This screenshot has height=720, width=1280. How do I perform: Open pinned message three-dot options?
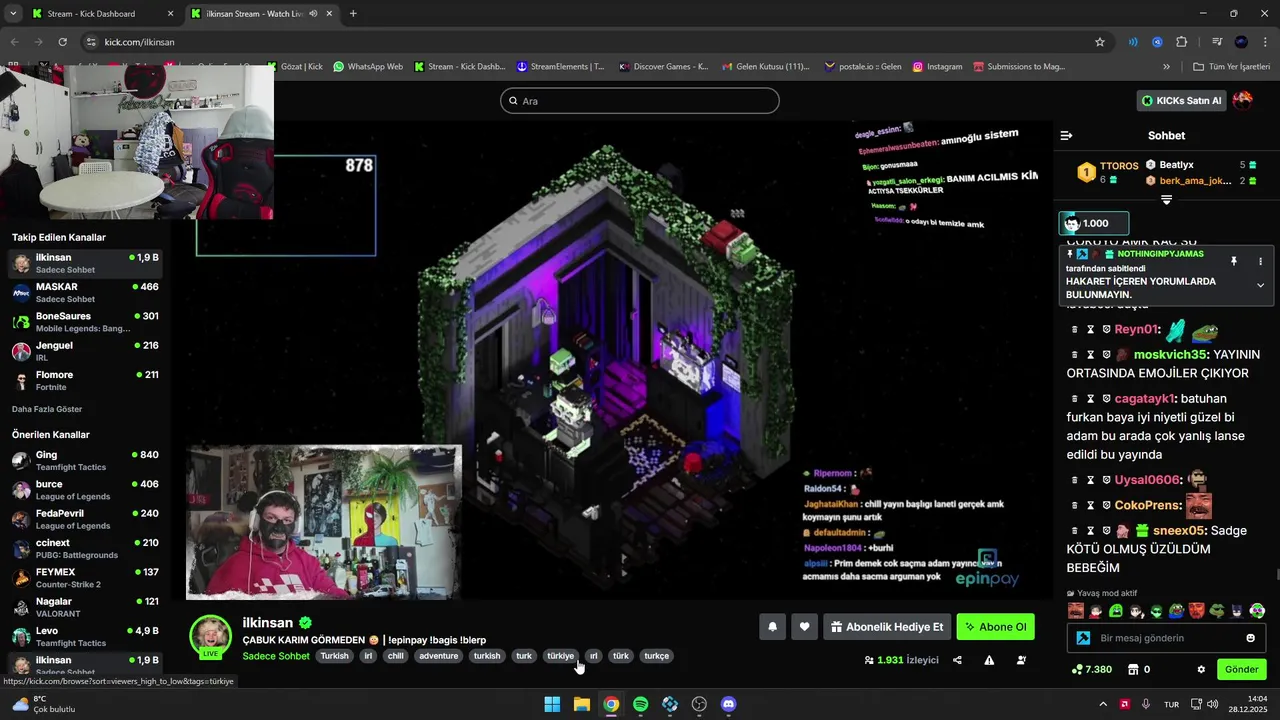coord(1260,261)
